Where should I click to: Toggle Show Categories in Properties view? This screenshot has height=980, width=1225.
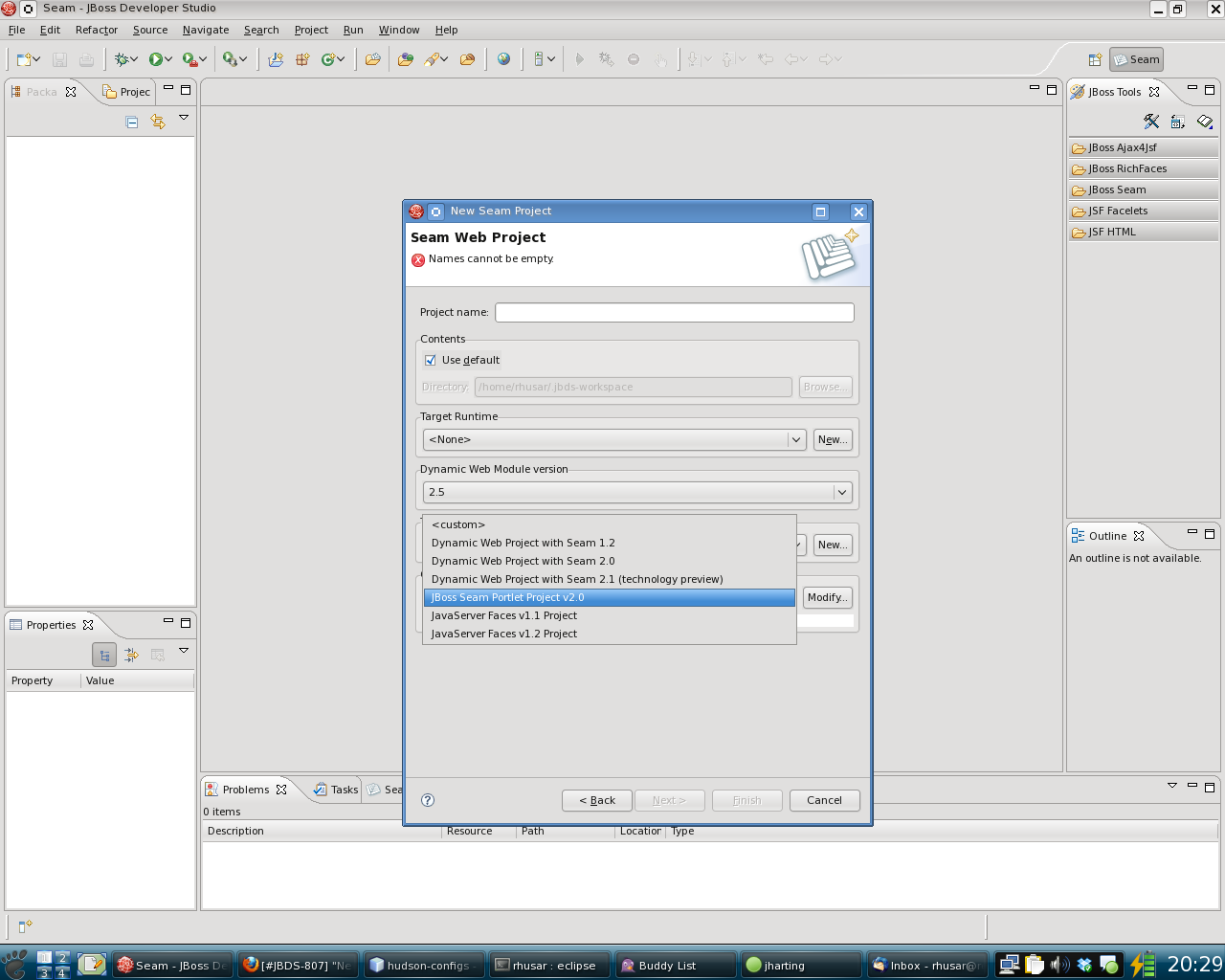point(104,655)
